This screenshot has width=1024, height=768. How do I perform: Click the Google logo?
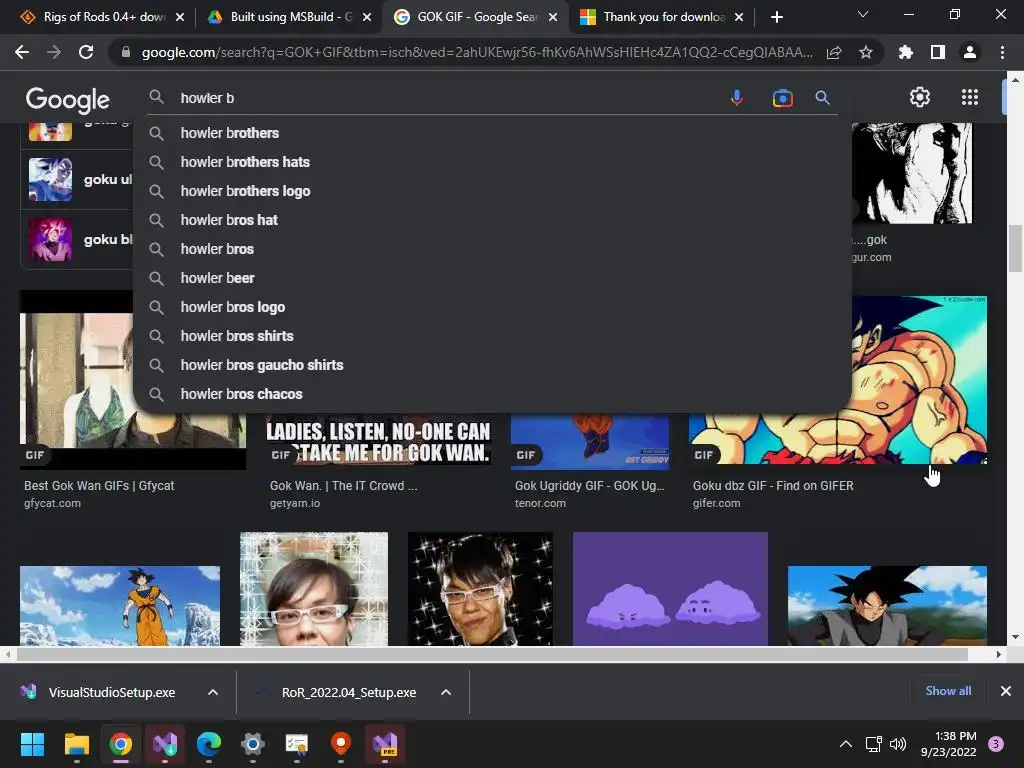click(x=67, y=99)
